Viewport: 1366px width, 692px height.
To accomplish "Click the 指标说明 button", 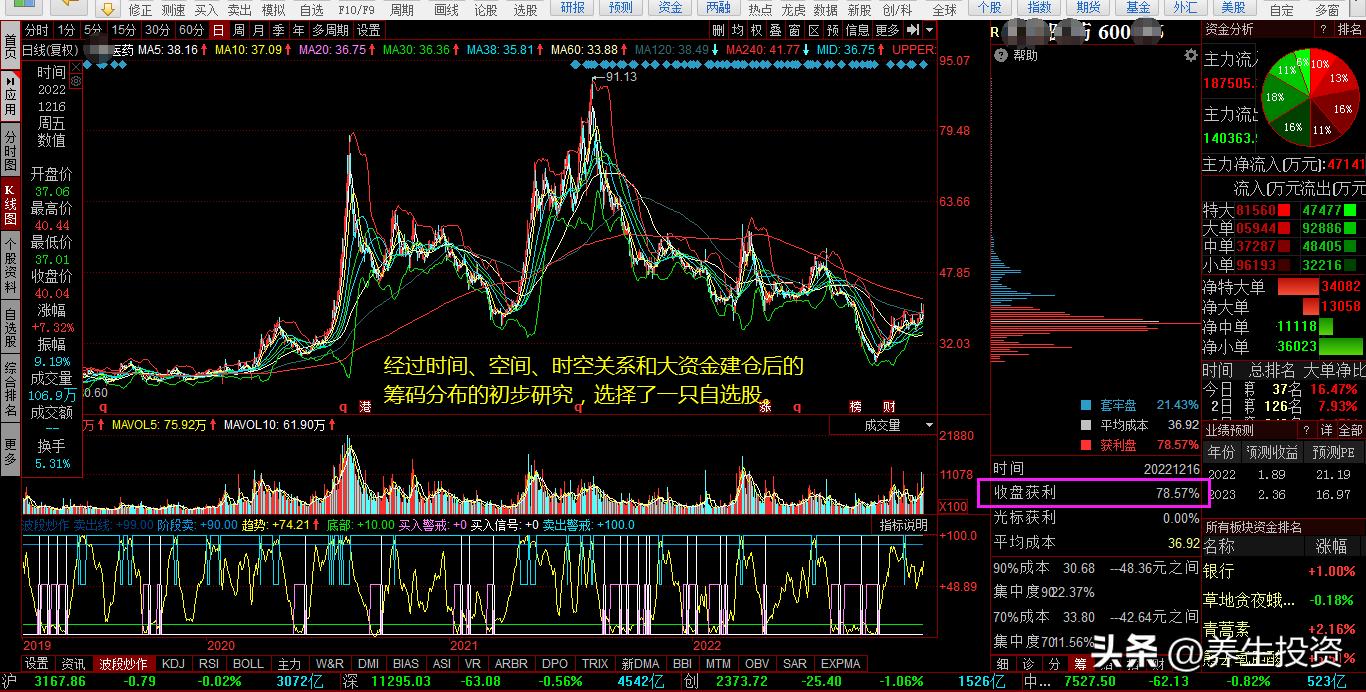I will tap(903, 524).
